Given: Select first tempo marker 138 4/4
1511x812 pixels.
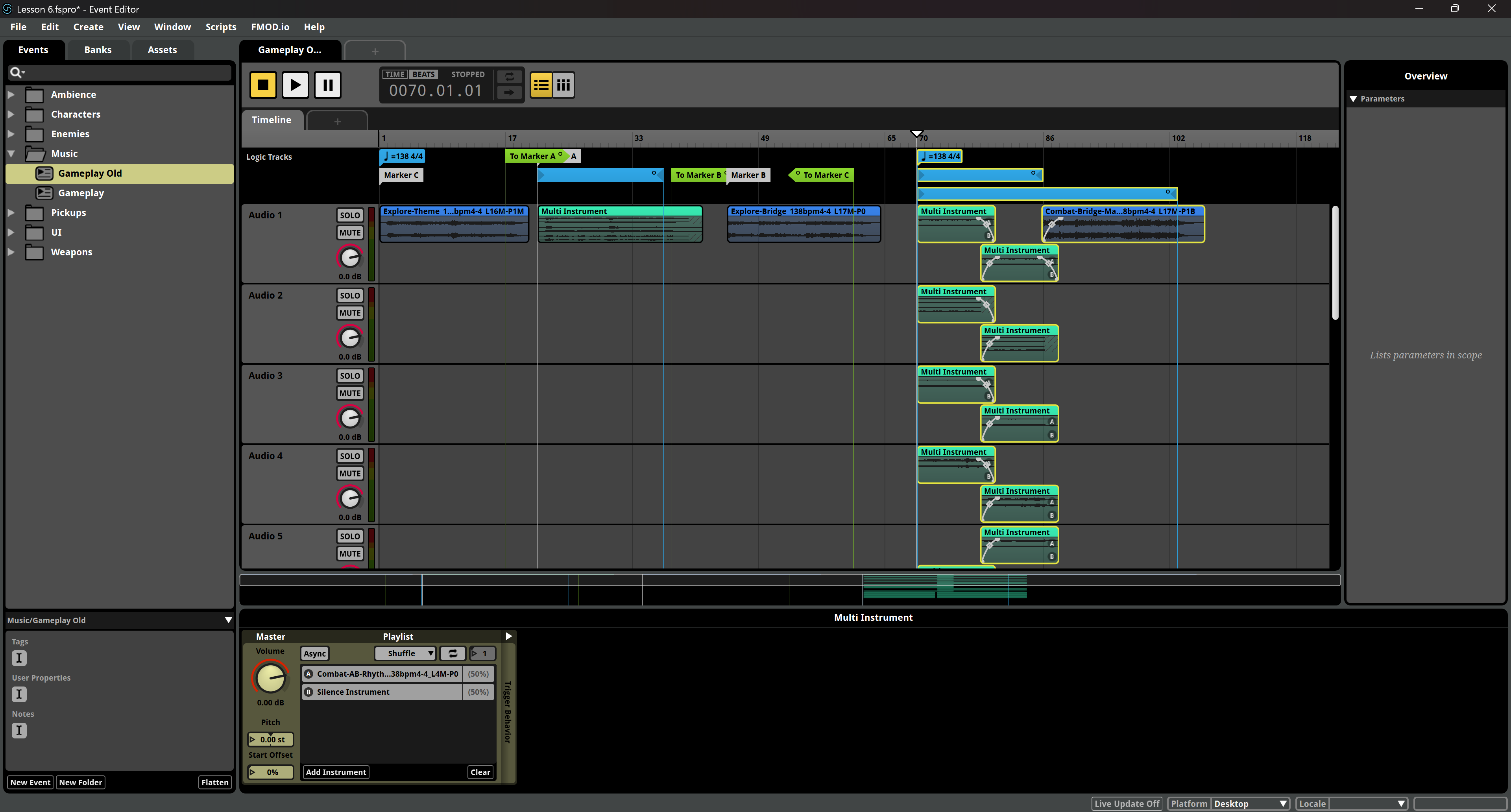Looking at the screenshot, I should (x=403, y=157).
